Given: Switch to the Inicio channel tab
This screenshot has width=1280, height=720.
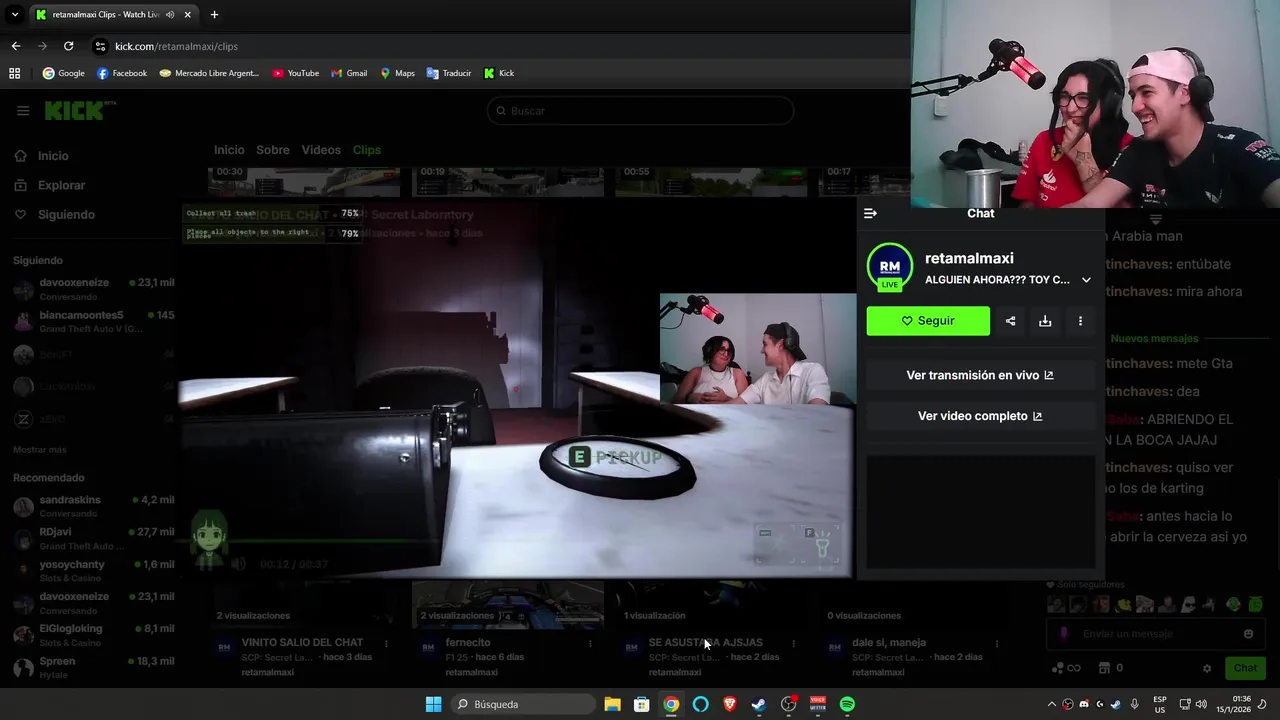Looking at the screenshot, I should point(229,150).
